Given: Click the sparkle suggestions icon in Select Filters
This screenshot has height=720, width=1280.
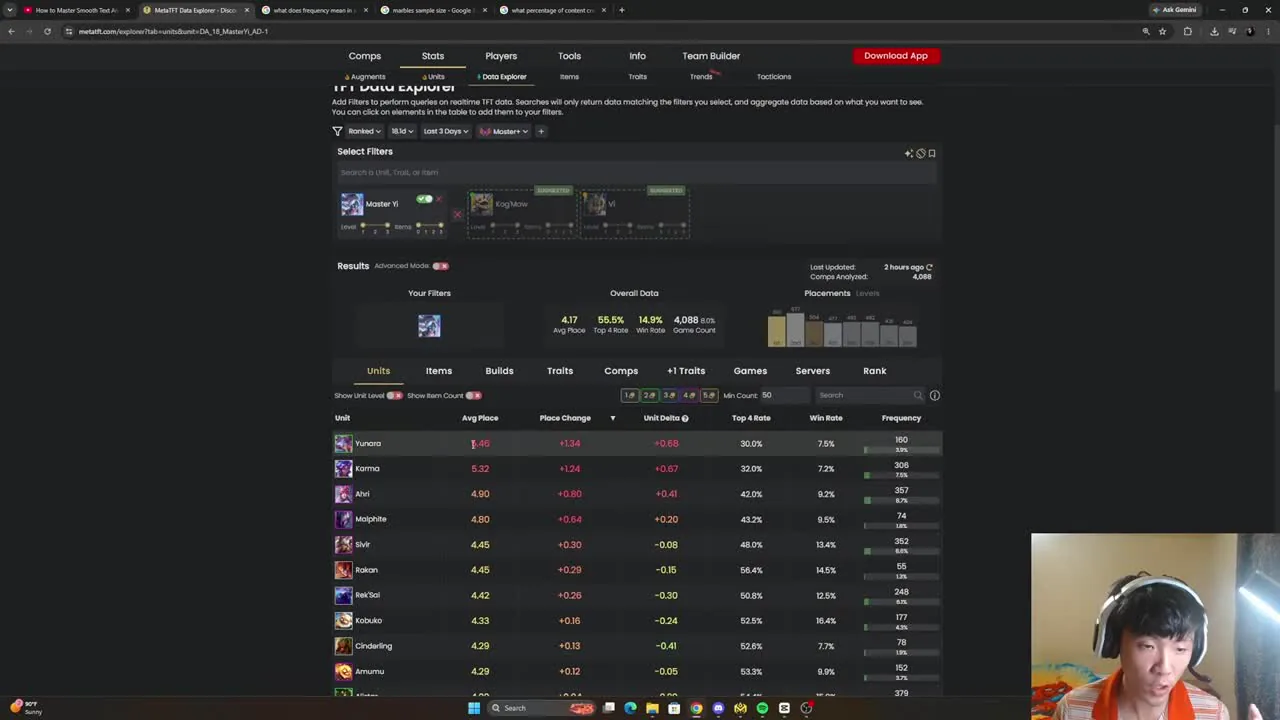Looking at the screenshot, I should click(909, 153).
